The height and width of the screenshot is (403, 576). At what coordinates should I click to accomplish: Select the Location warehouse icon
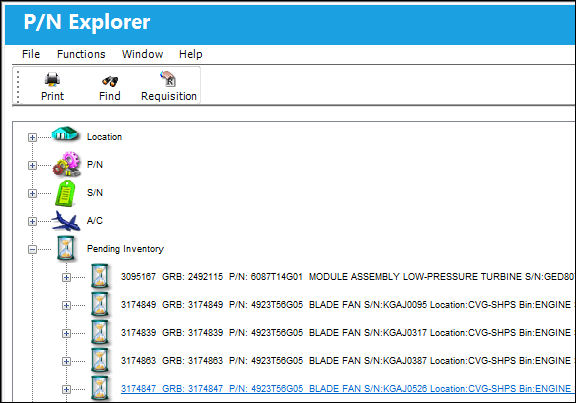(x=65, y=134)
